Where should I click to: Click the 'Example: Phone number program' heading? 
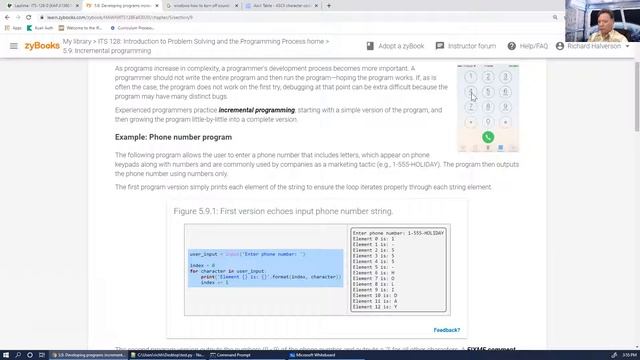[173, 137]
